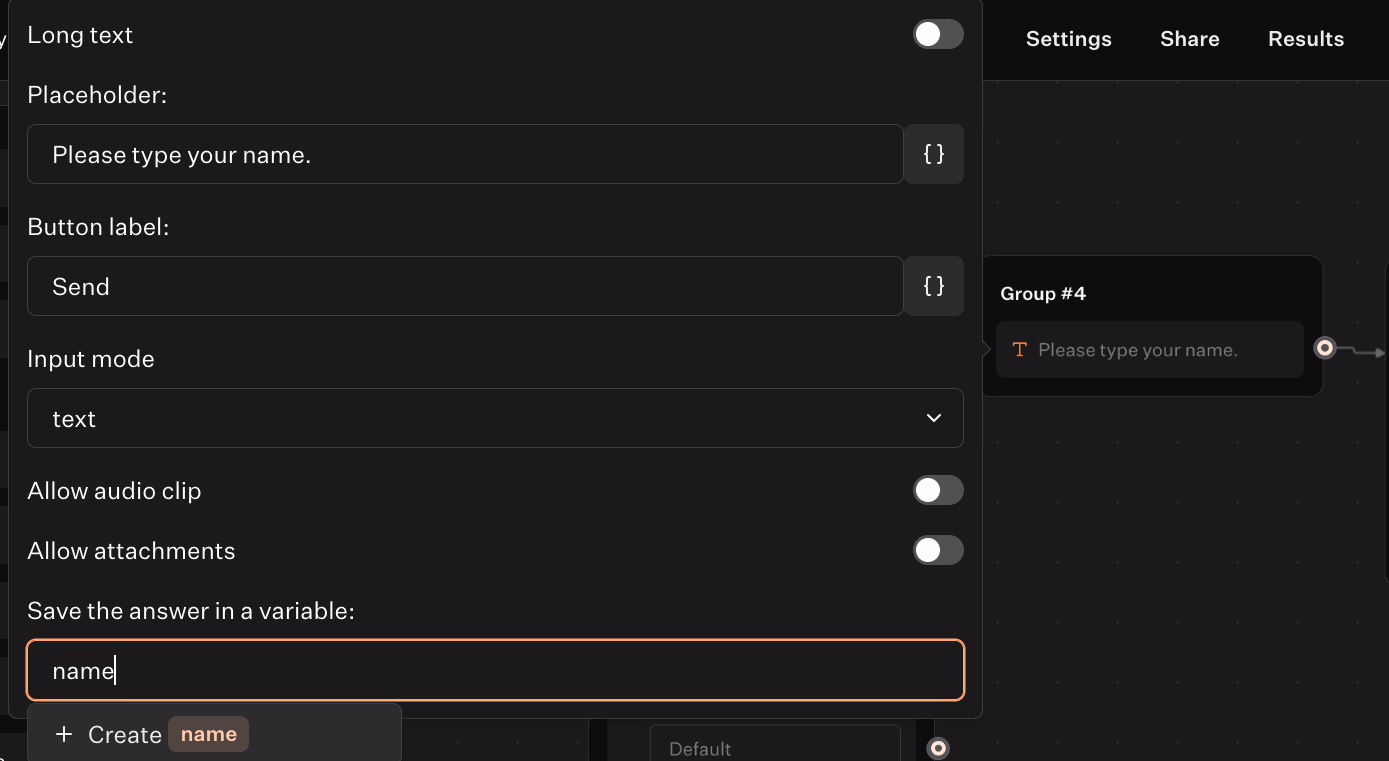Click the orange T text-input icon

(1019, 350)
